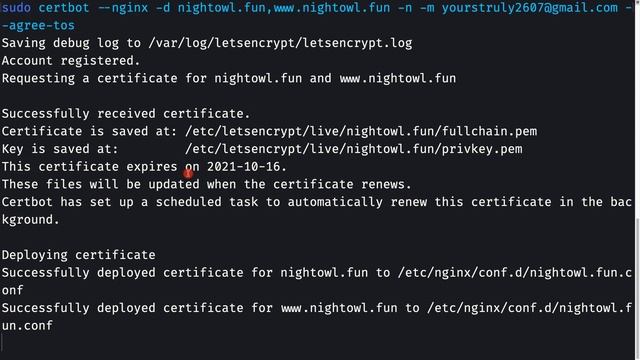Click 'Successfully deployed certificate for nightowl.fun' line
The width and height of the screenshot is (640, 360).
pos(317,273)
